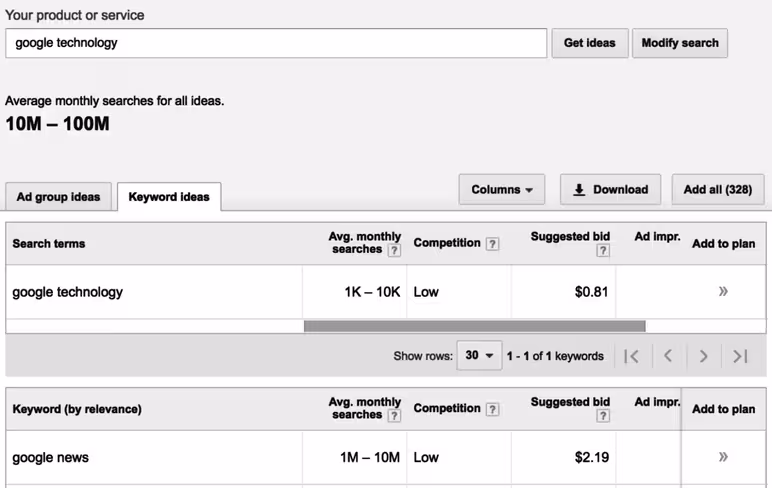This screenshot has height=488, width=772.
Task: Click Suggested bid header in Keyword table
Action: click(x=570, y=402)
